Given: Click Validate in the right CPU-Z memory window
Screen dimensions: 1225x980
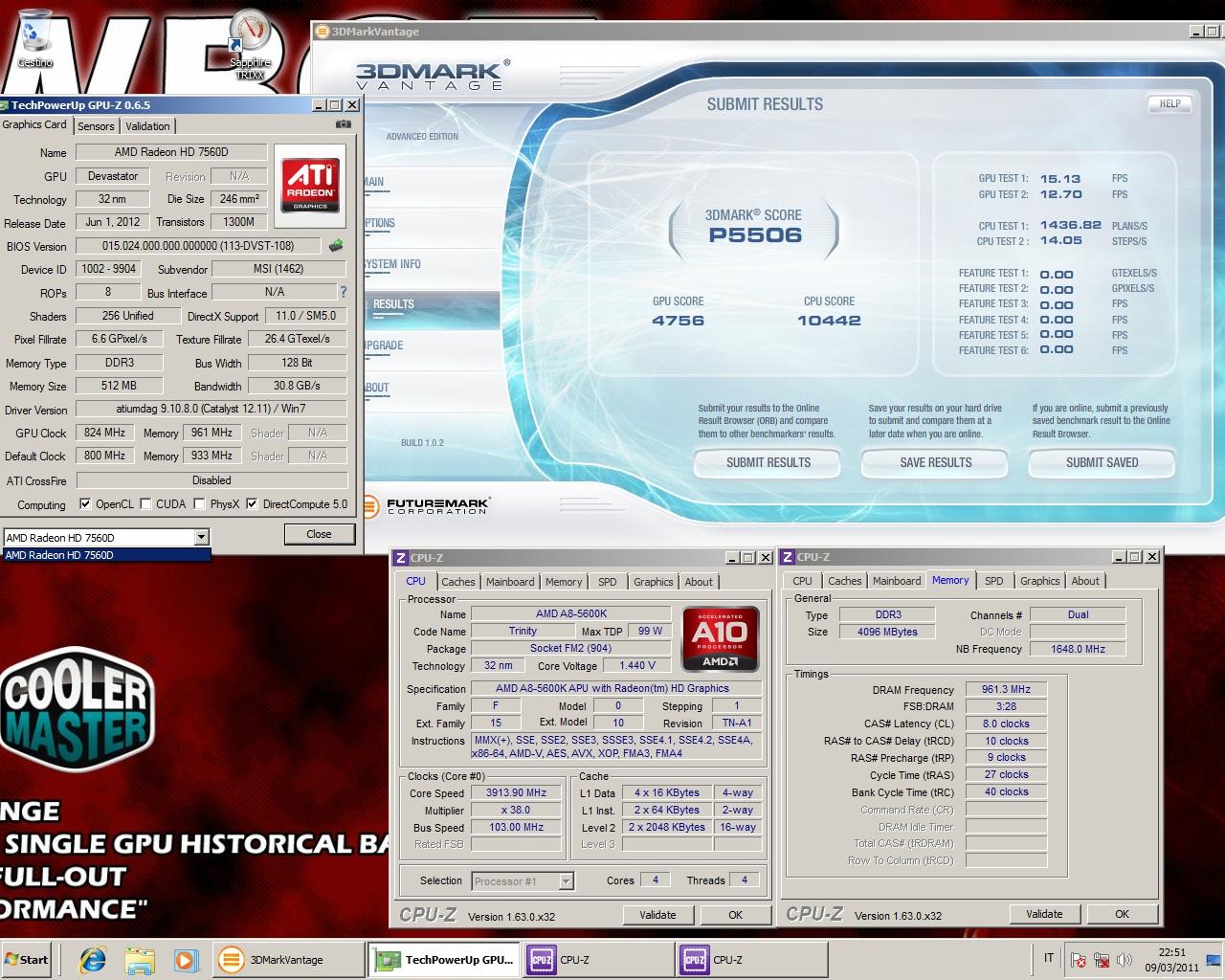Looking at the screenshot, I should pyautogui.click(x=1044, y=914).
